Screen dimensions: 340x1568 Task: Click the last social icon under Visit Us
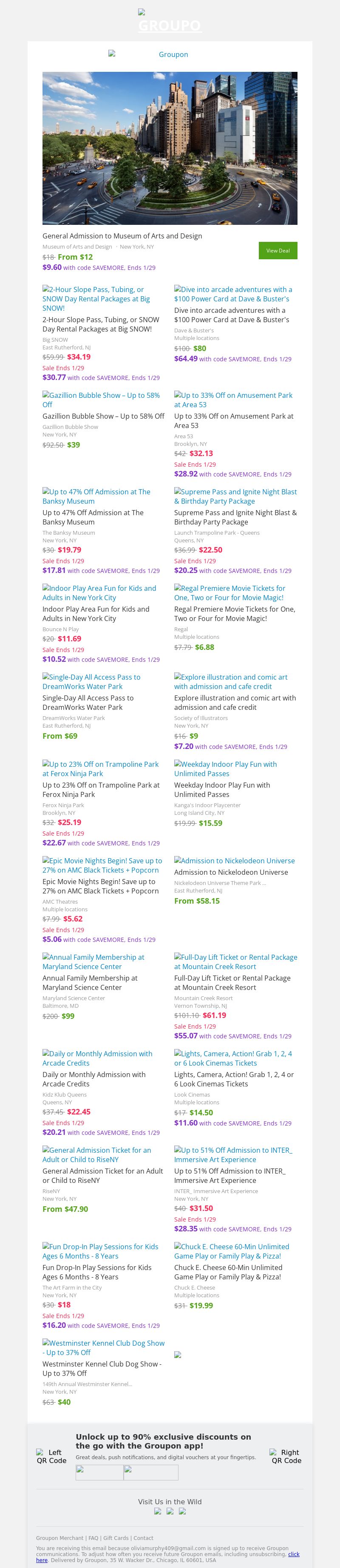click(182, 1511)
